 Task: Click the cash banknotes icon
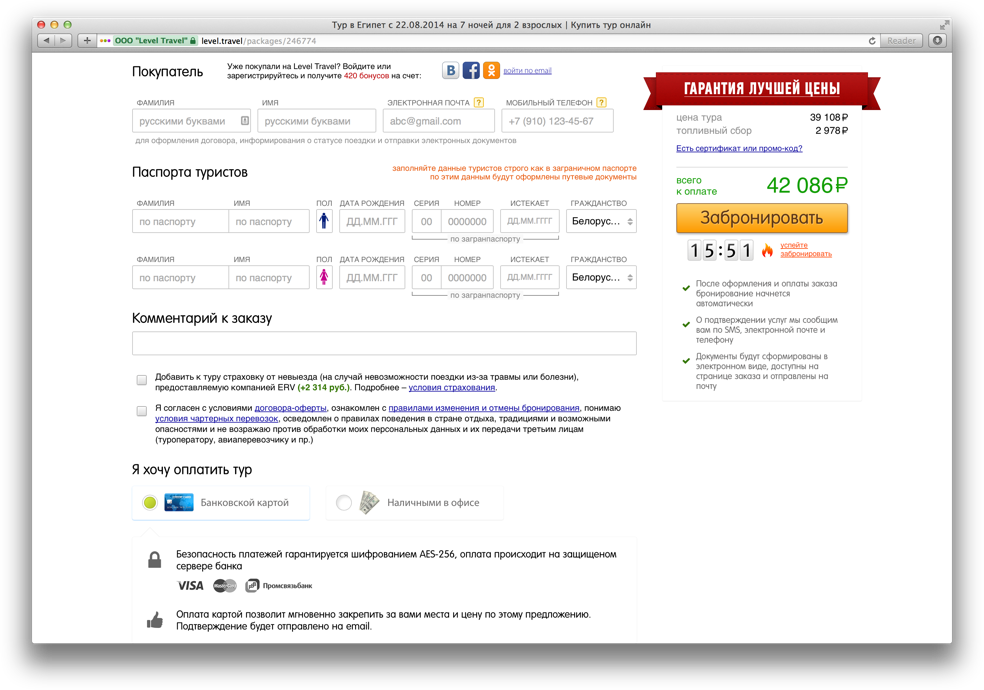point(369,502)
